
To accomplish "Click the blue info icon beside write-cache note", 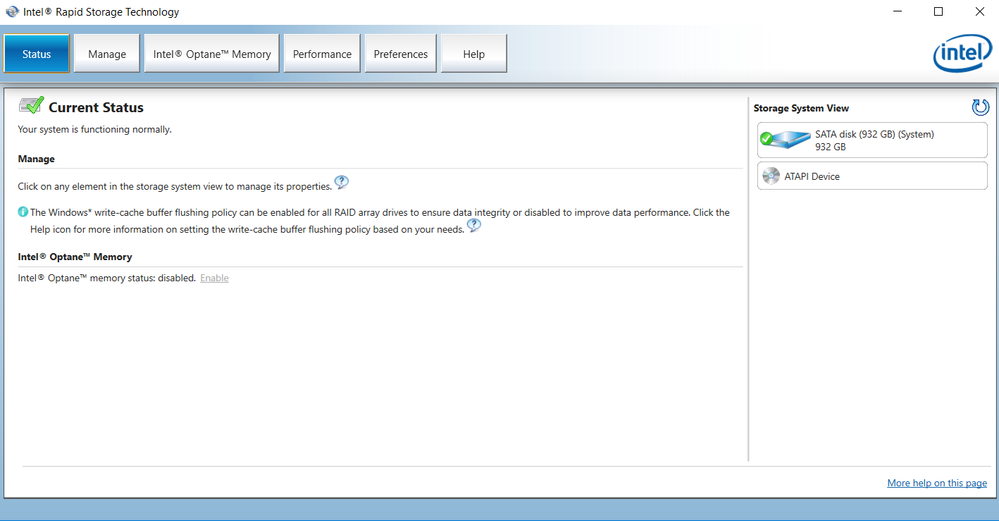I will [23, 212].
